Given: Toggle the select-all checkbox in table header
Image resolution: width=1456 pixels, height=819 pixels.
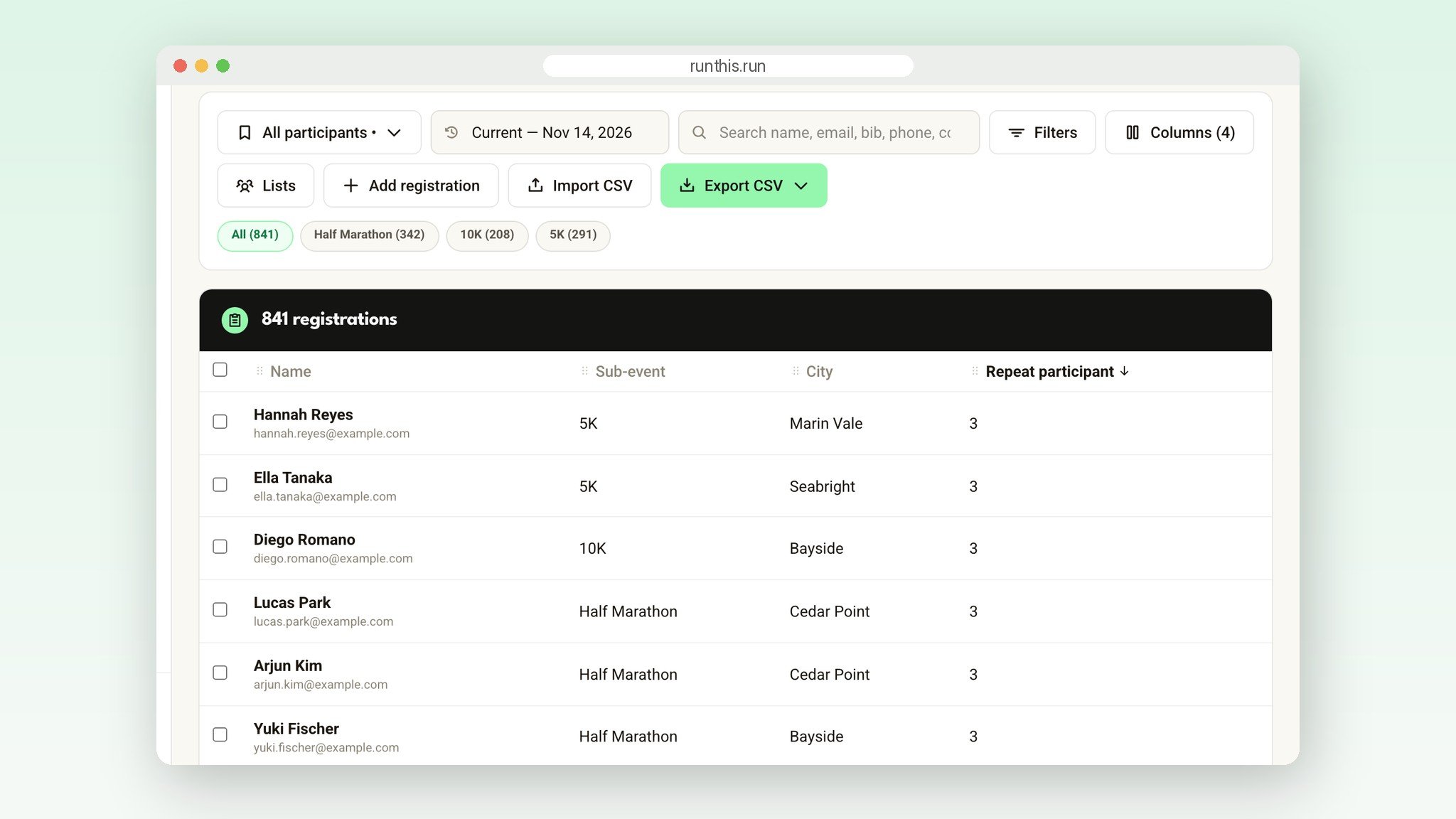Looking at the screenshot, I should pyautogui.click(x=220, y=370).
